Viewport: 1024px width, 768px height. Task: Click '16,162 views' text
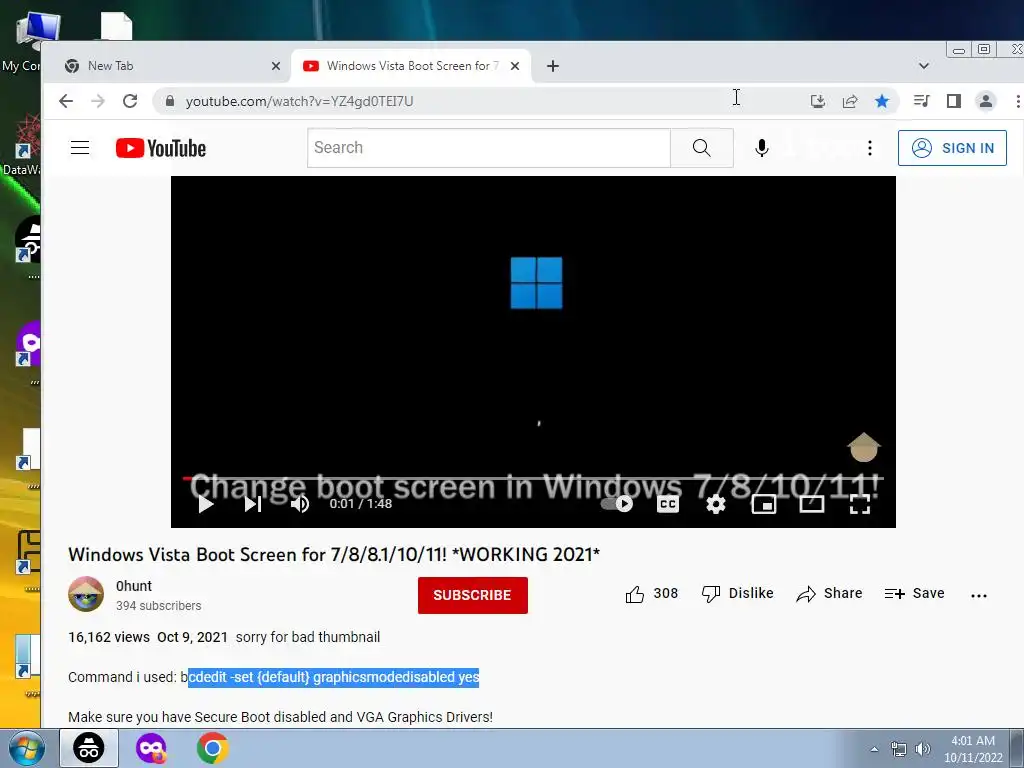(109, 637)
